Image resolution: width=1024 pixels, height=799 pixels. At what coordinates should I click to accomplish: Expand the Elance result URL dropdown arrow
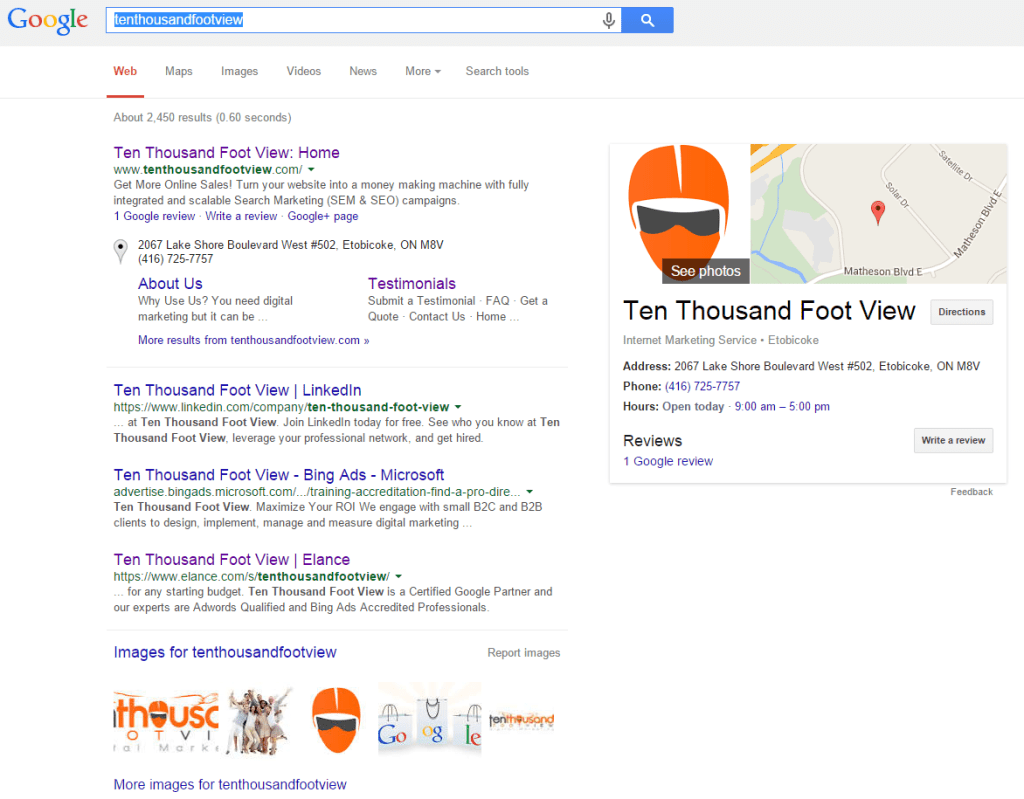tap(398, 577)
